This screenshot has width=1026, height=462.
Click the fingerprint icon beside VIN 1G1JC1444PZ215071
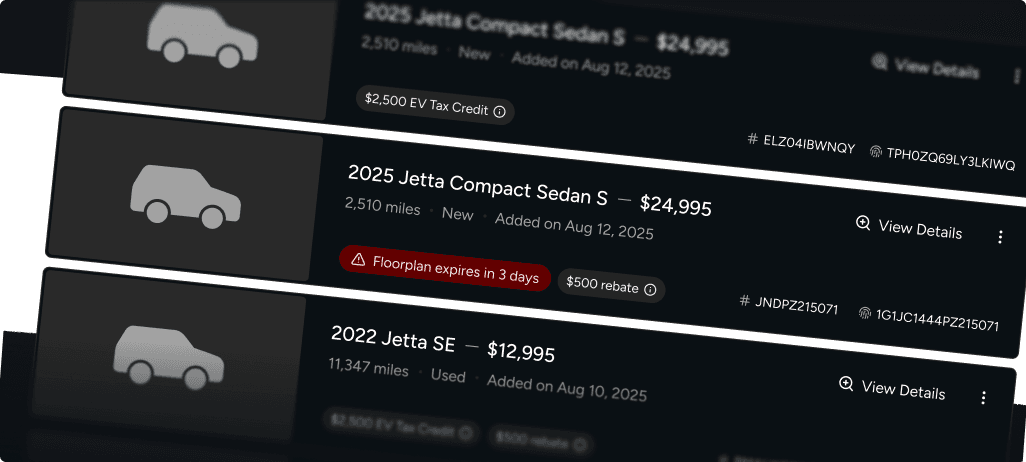click(864, 313)
